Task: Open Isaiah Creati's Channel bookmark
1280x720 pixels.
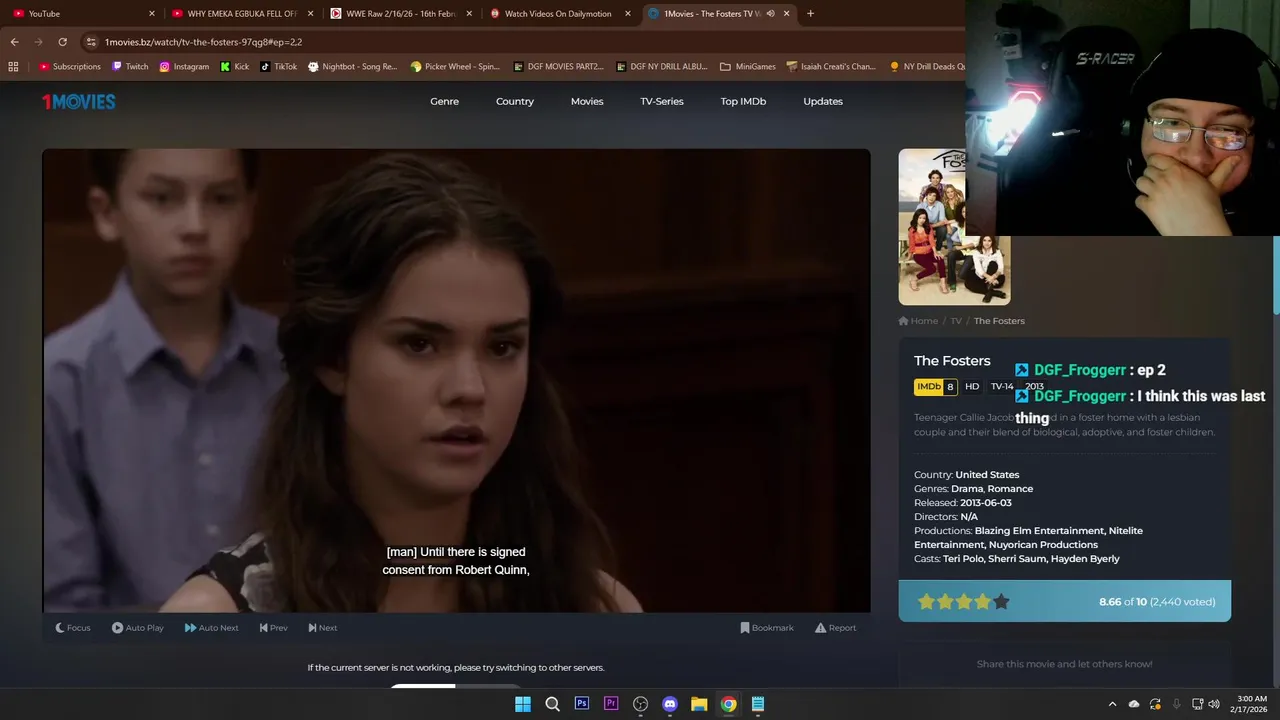Action: point(831,67)
